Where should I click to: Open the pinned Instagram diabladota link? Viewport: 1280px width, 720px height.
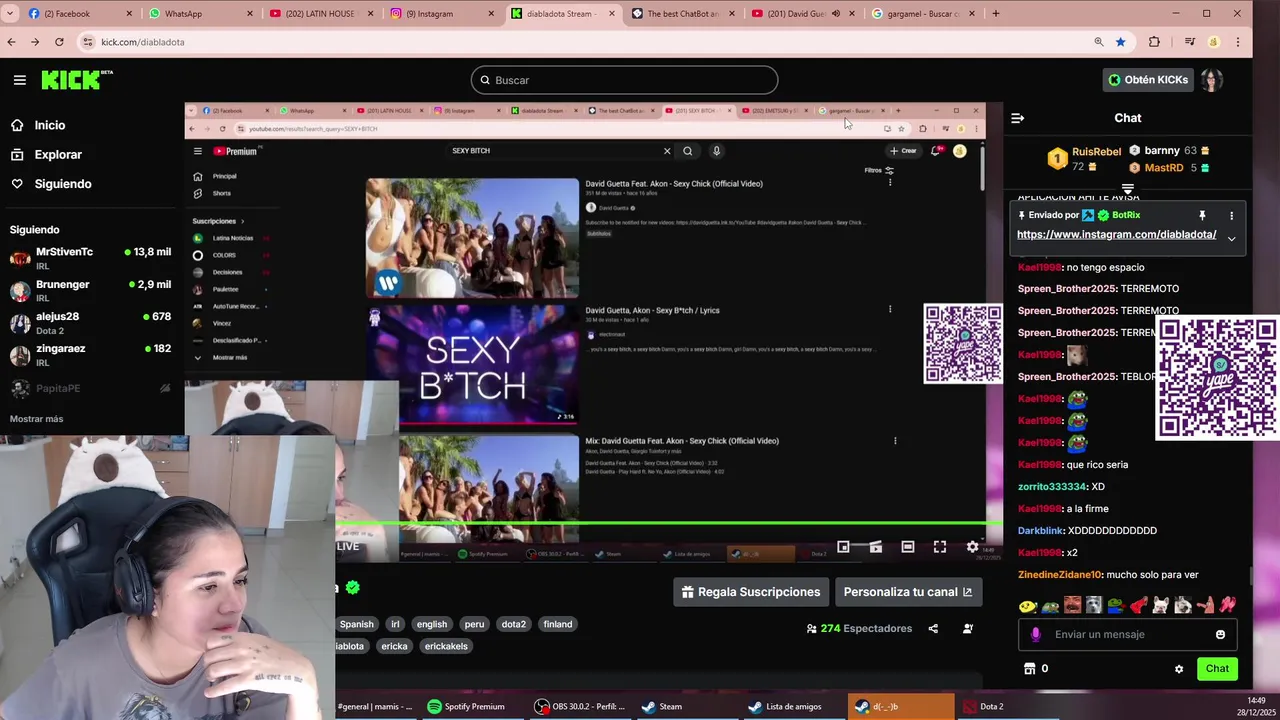[x=1116, y=234]
